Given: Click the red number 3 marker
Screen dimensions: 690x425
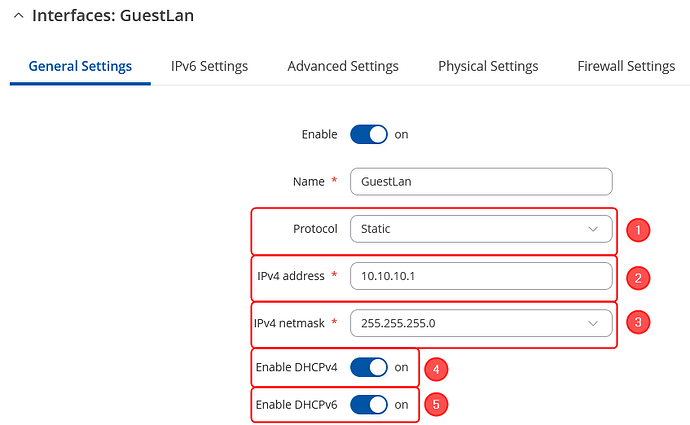Looking at the screenshot, I should pos(638,322).
